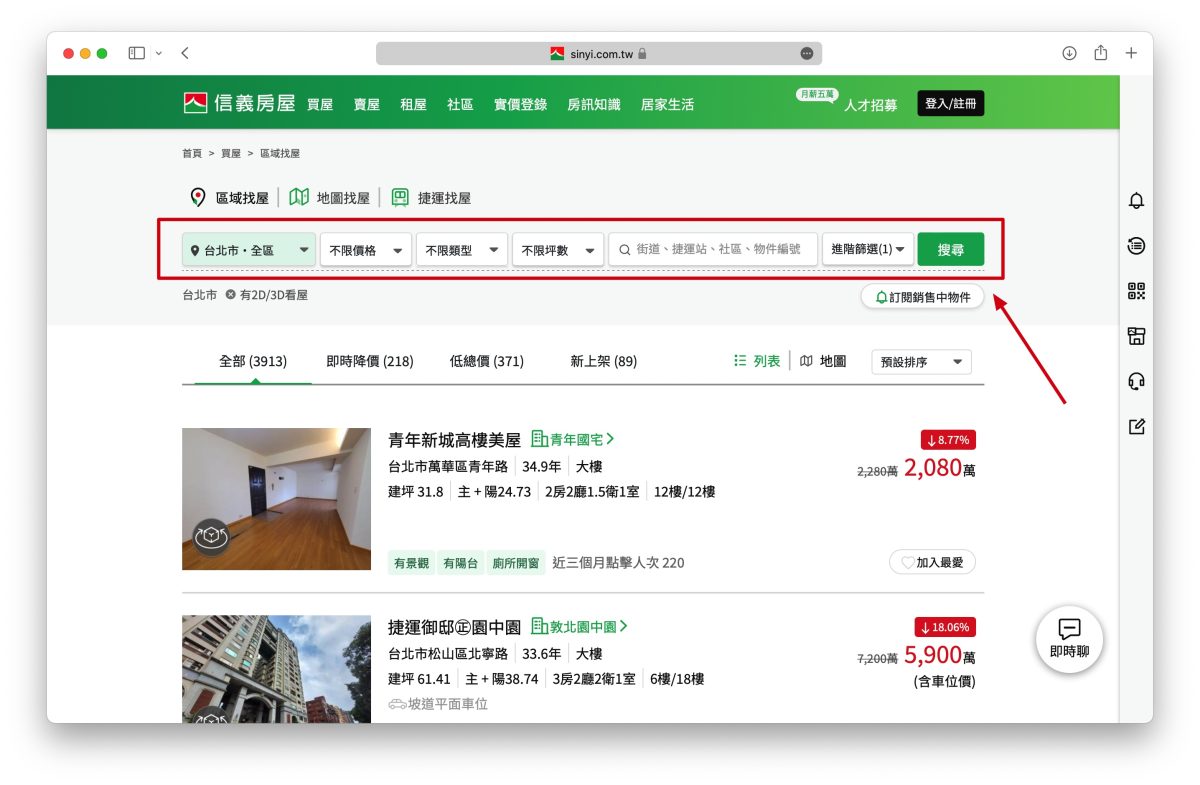1200x785 pixels.
Task: Select the 新上架 (89) tab
Action: click(604, 361)
